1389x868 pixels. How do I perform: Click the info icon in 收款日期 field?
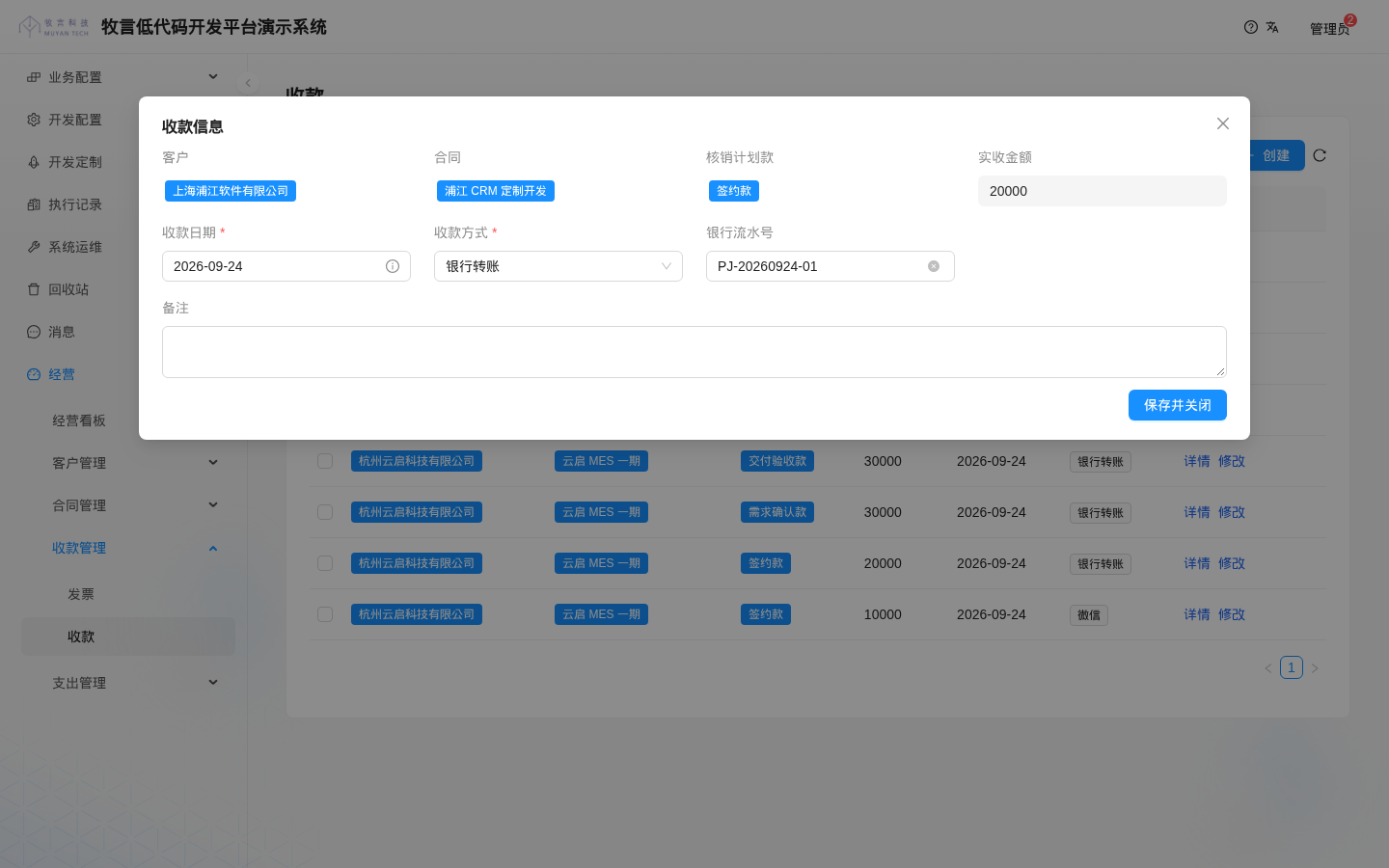pyautogui.click(x=393, y=266)
